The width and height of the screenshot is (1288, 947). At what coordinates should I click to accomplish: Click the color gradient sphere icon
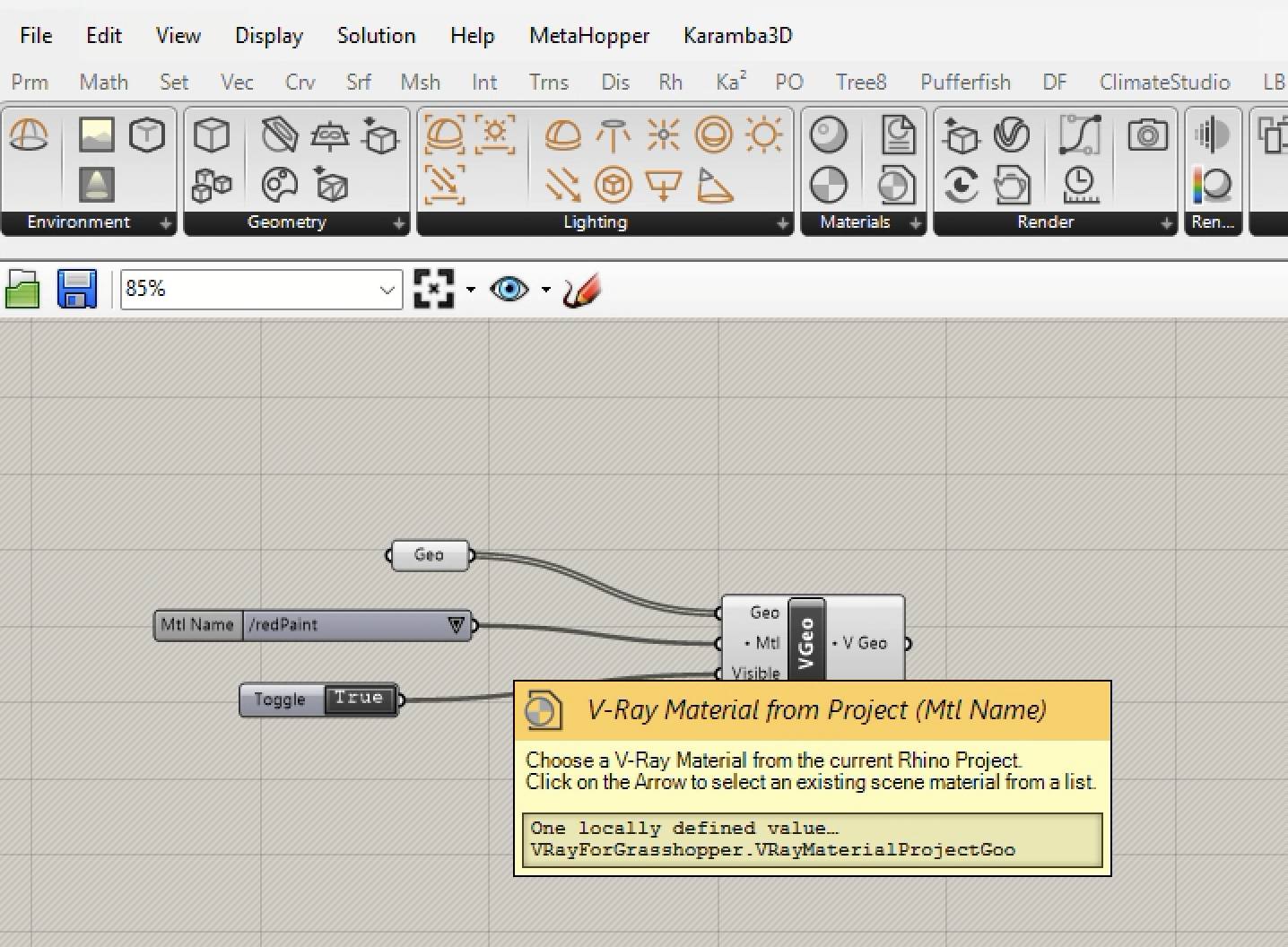[1212, 186]
